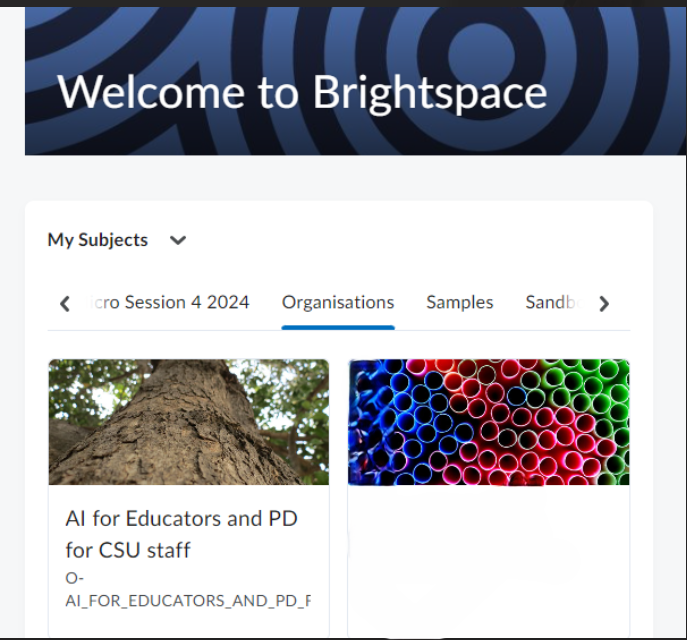Select the Organisations tab

[338, 302]
